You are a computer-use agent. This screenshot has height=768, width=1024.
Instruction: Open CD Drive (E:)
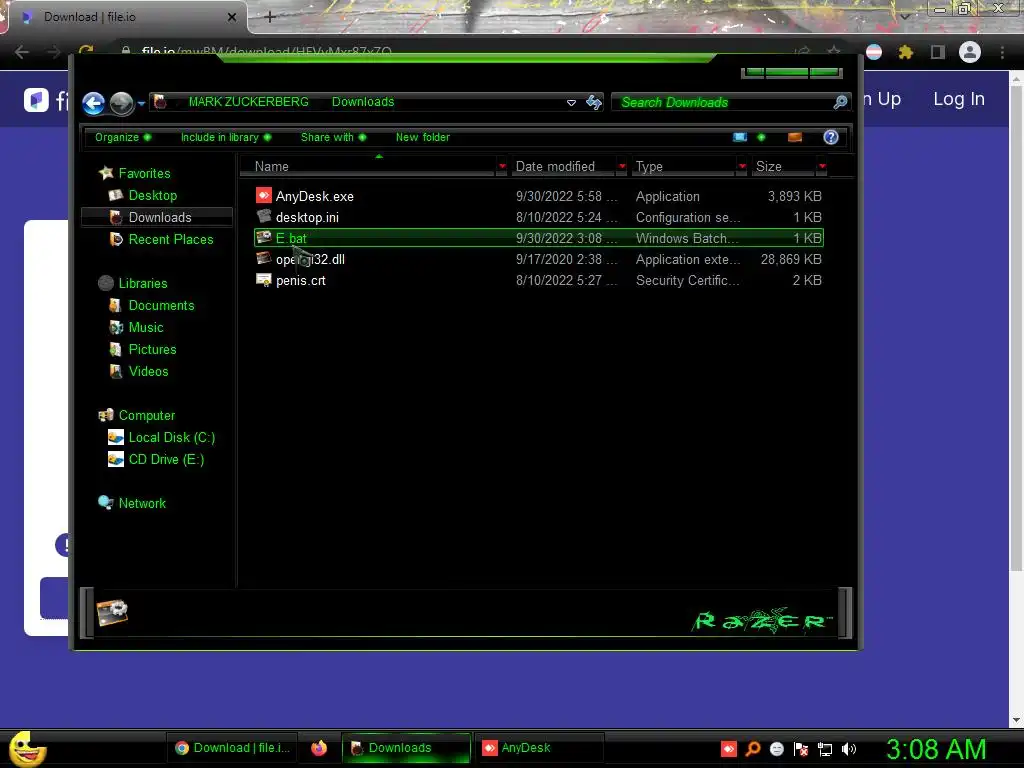pos(166,459)
